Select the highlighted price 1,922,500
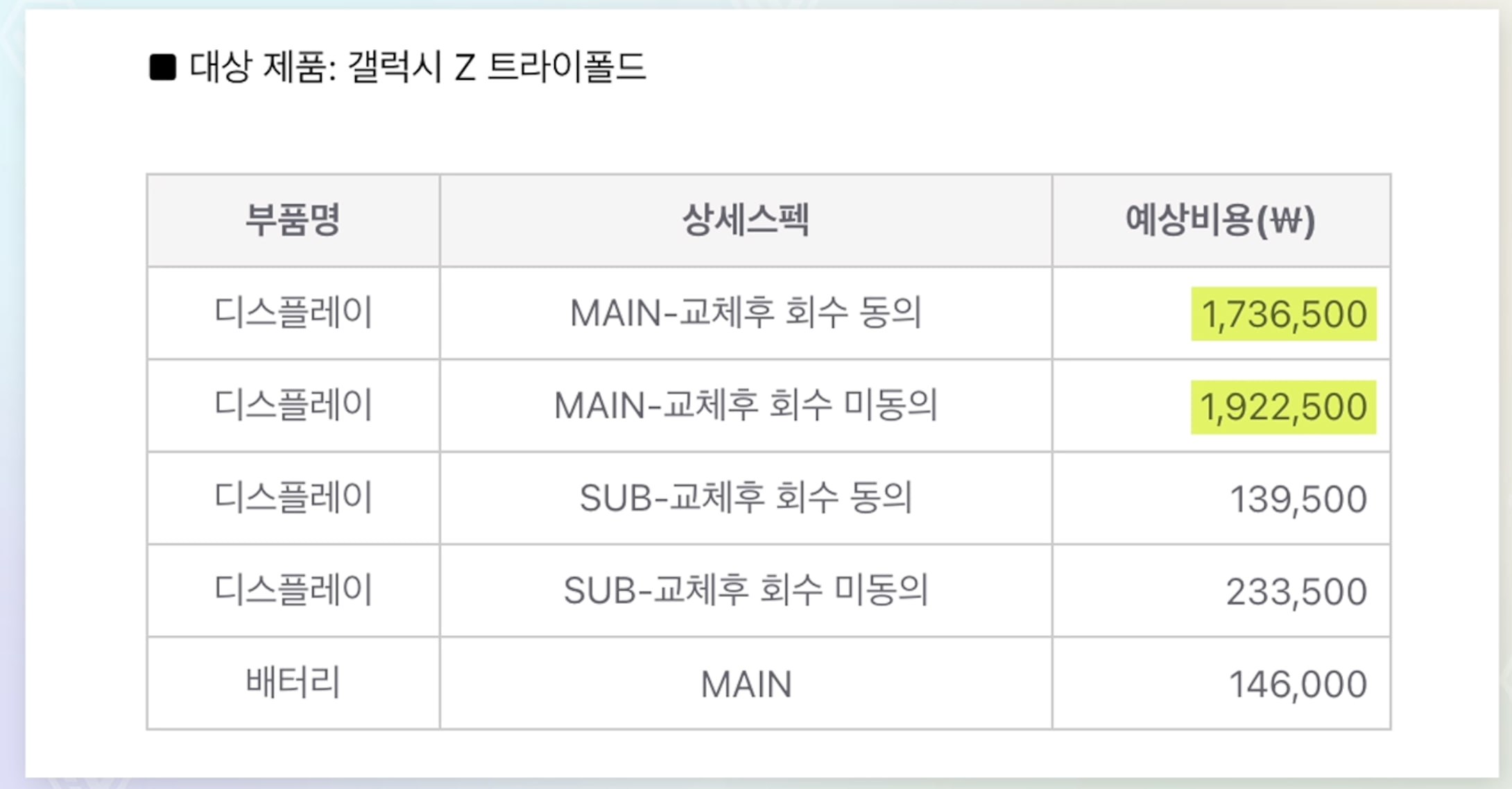Screen dimensions: 1512x789 tap(1284, 407)
